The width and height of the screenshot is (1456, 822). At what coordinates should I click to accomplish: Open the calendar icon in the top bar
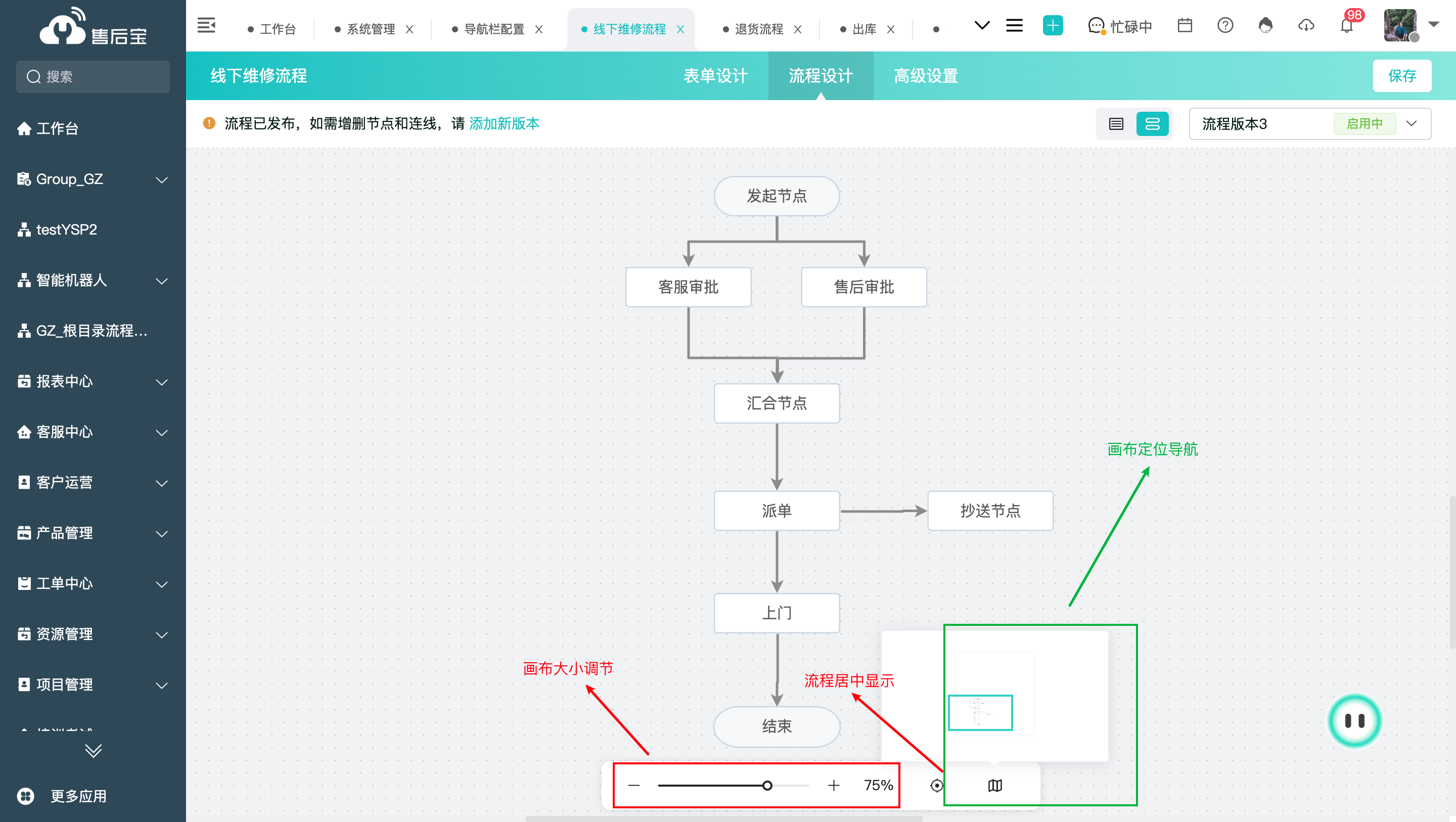point(1185,26)
